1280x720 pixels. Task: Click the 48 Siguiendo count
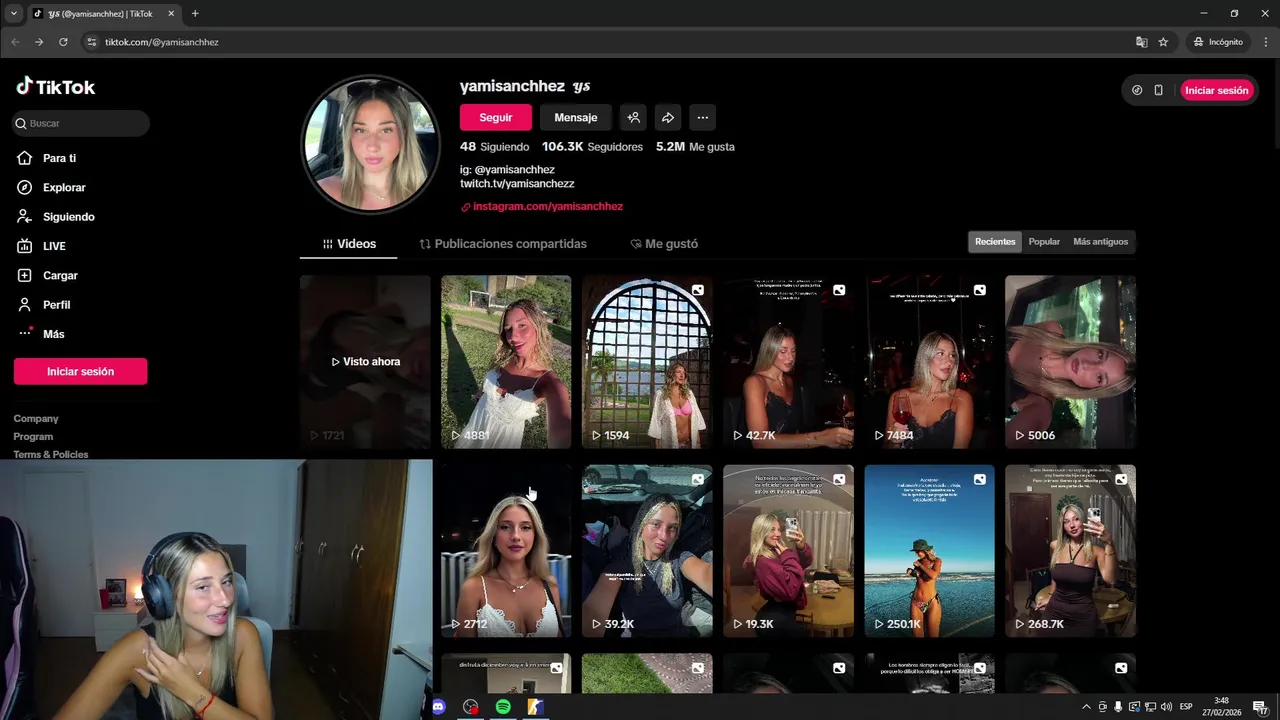click(x=494, y=146)
